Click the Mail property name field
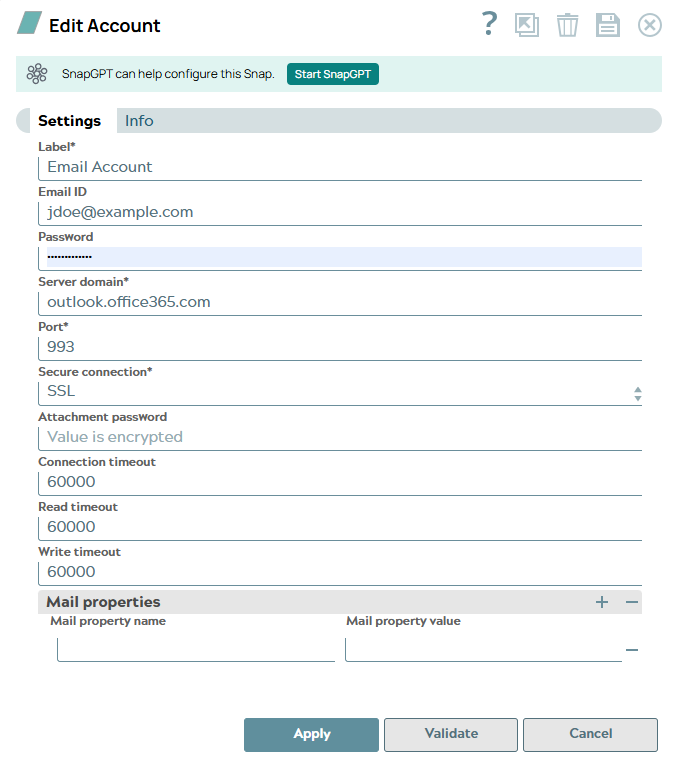Screen dimensions: 673x757 click(x=195, y=650)
